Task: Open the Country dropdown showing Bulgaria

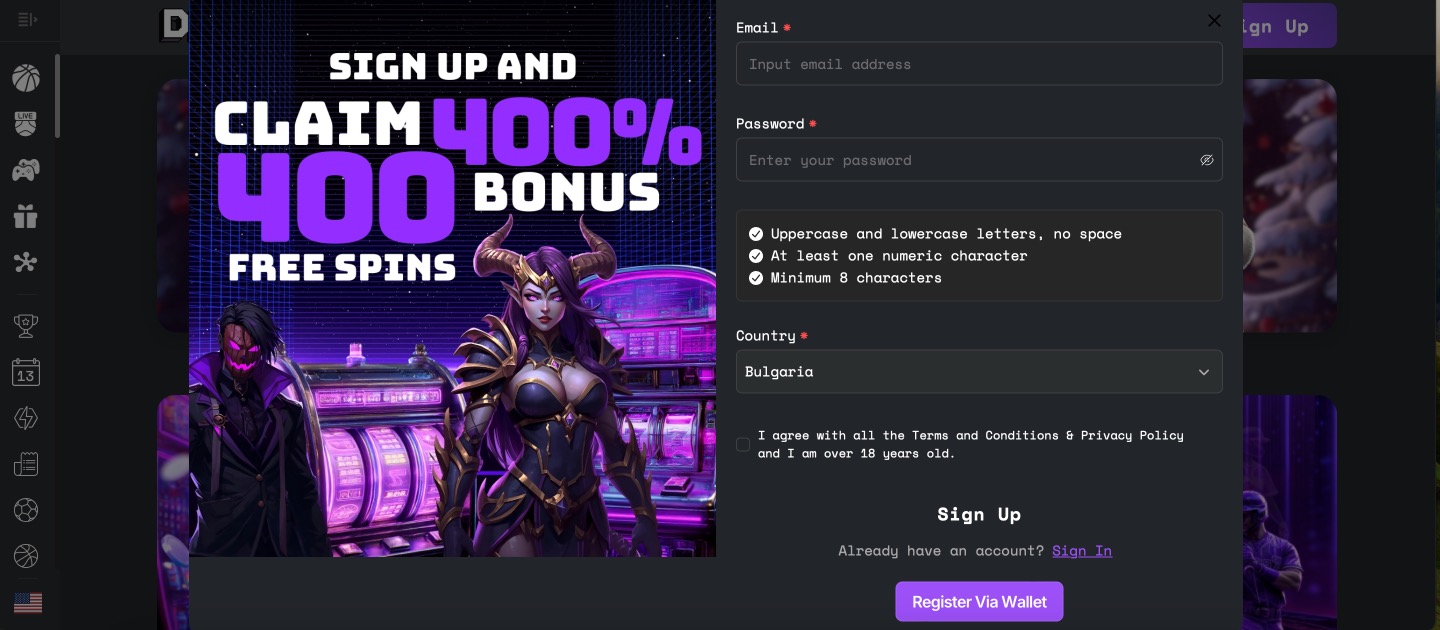Action: [x=979, y=371]
